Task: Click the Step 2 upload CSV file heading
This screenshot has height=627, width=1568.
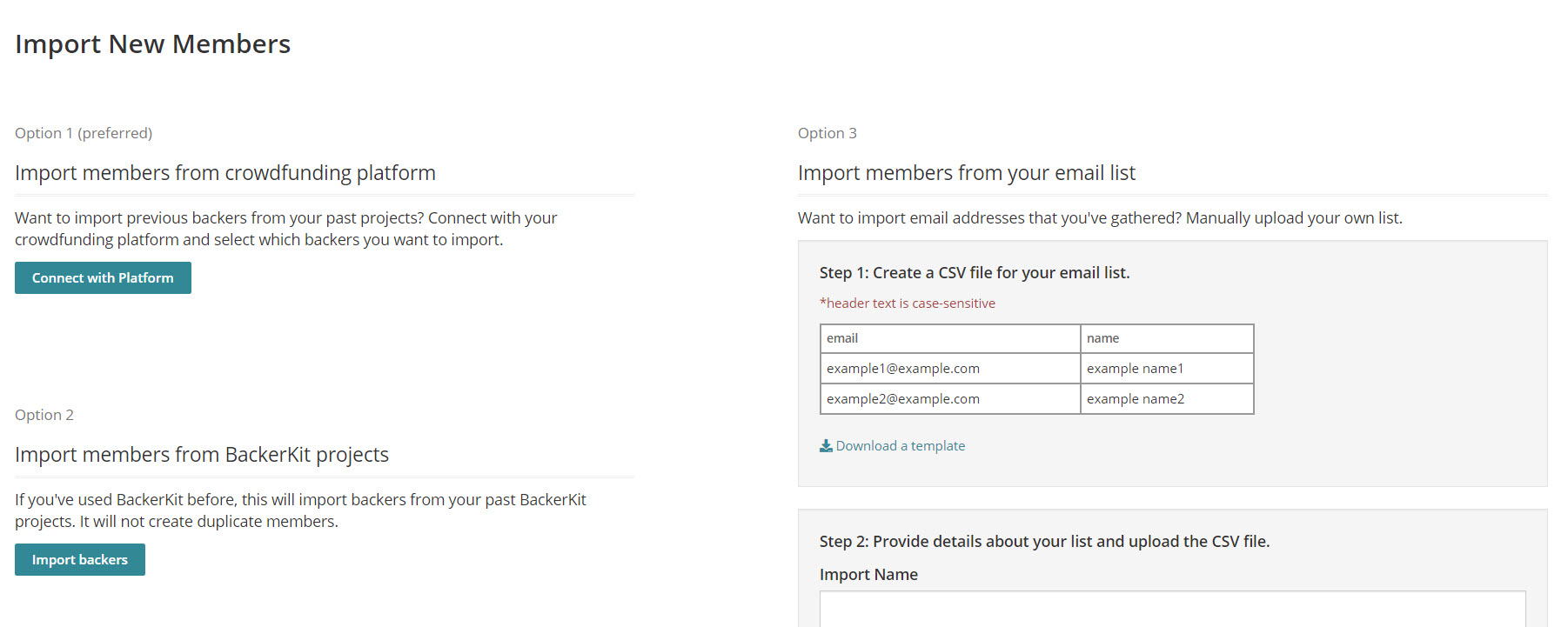Action: tap(1045, 542)
